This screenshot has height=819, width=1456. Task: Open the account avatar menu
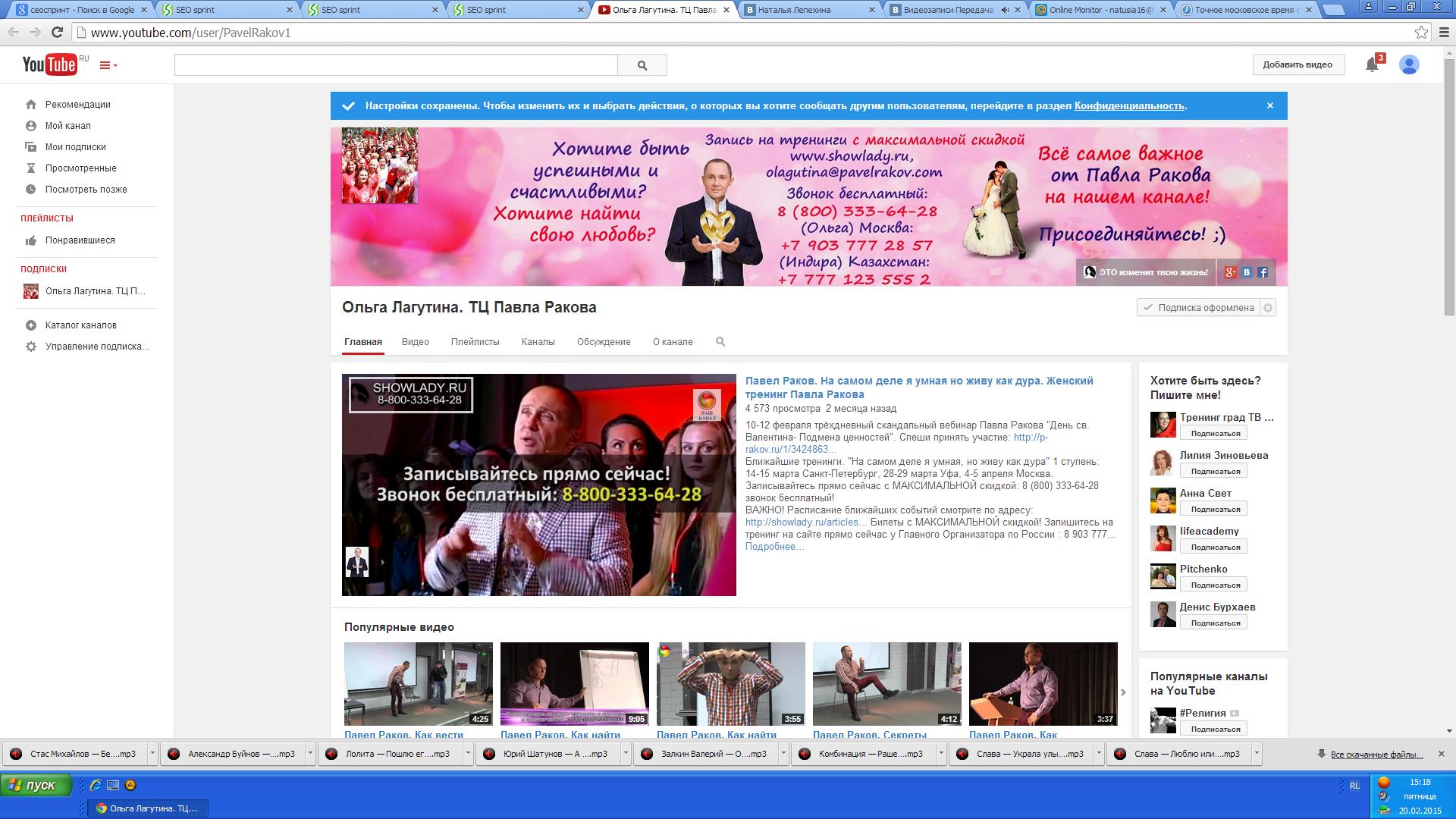coord(1409,65)
